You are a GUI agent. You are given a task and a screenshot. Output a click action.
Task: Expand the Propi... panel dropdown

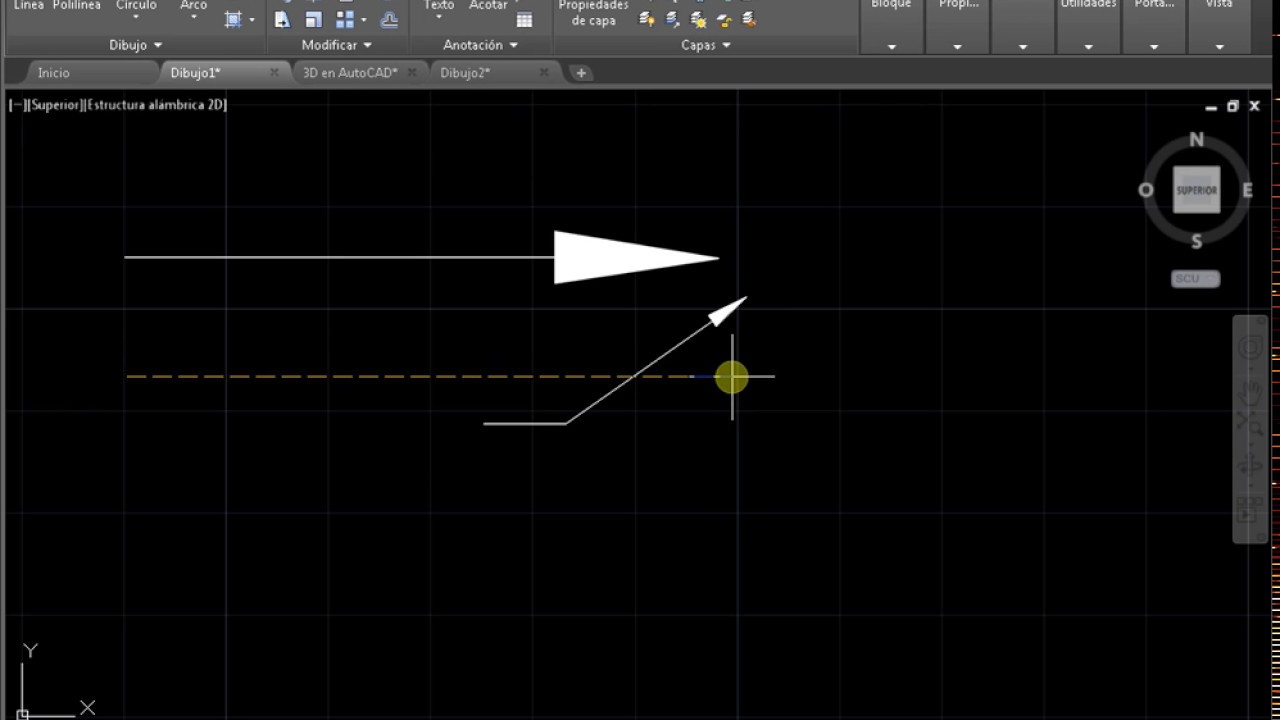957,47
